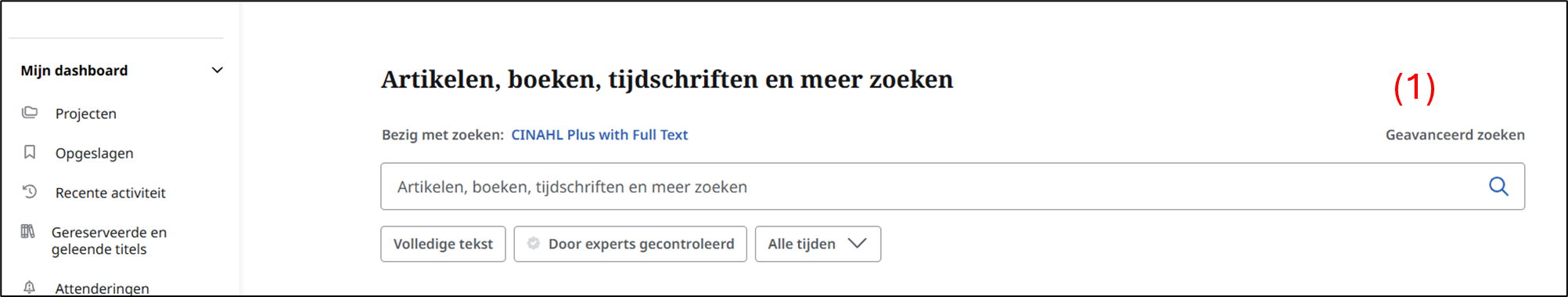Enable the Door experts gecontroleerd filter
Screen dimensions: 1568x297
(630, 244)
